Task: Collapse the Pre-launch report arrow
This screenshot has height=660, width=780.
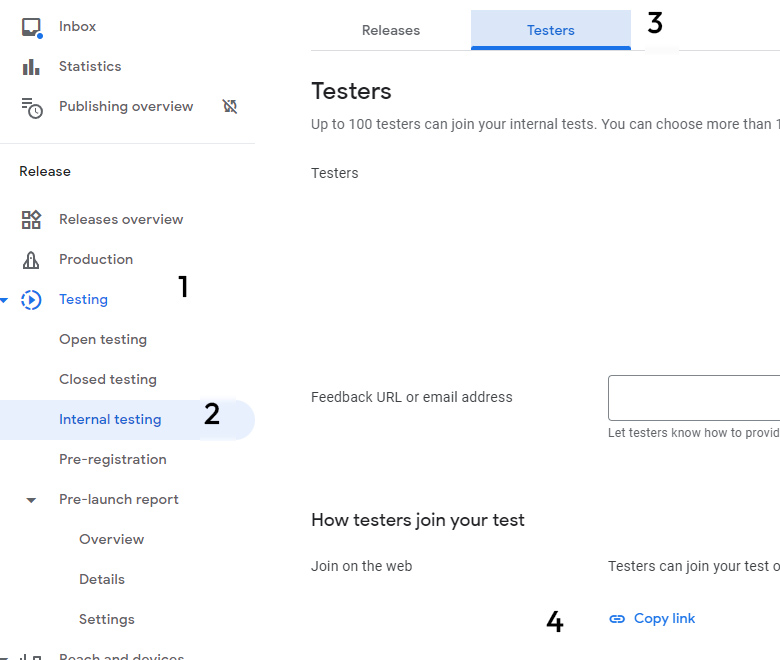Action: (x=31, y=500)
